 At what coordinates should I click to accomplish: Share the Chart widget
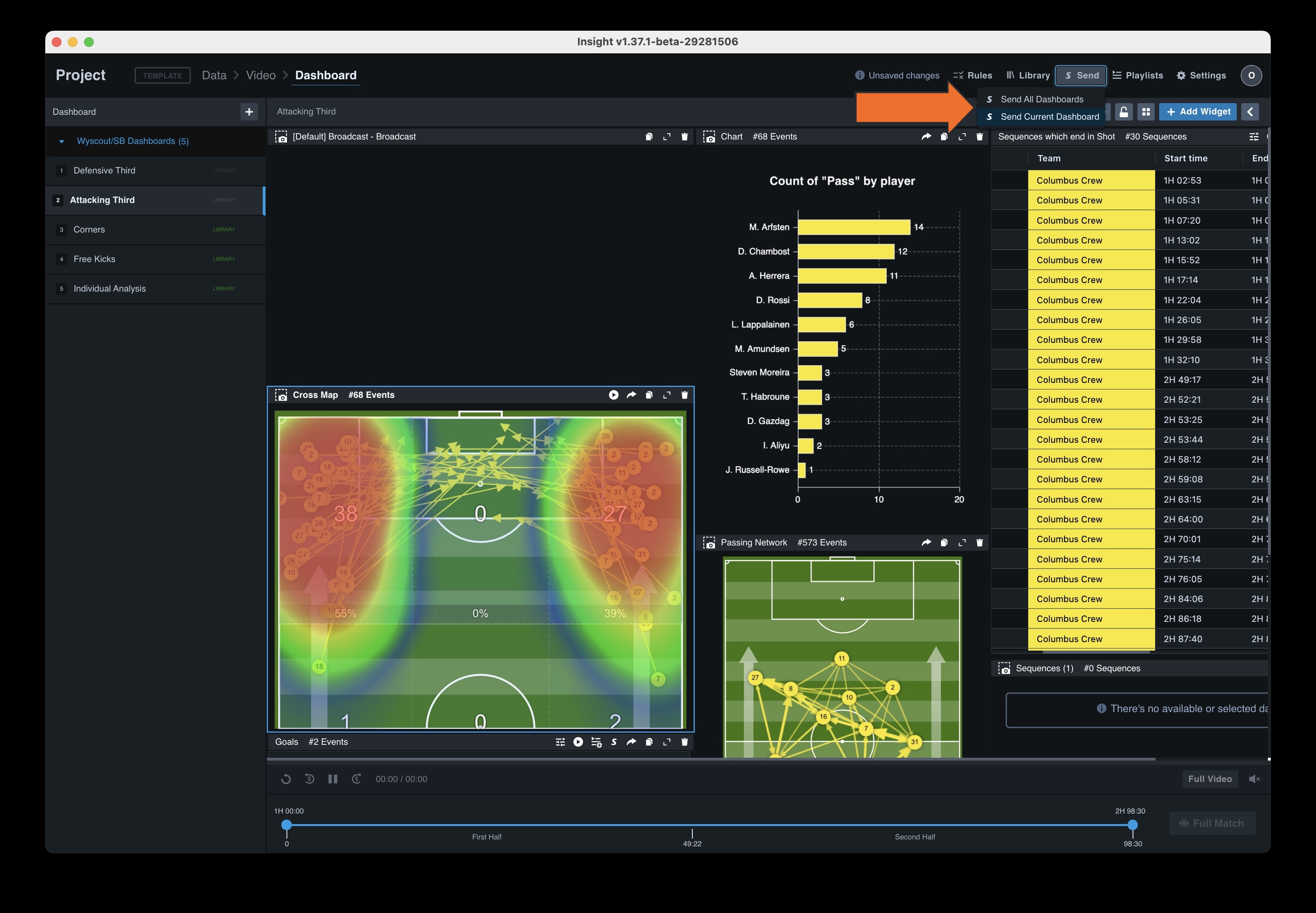click(x=926, y=137)
